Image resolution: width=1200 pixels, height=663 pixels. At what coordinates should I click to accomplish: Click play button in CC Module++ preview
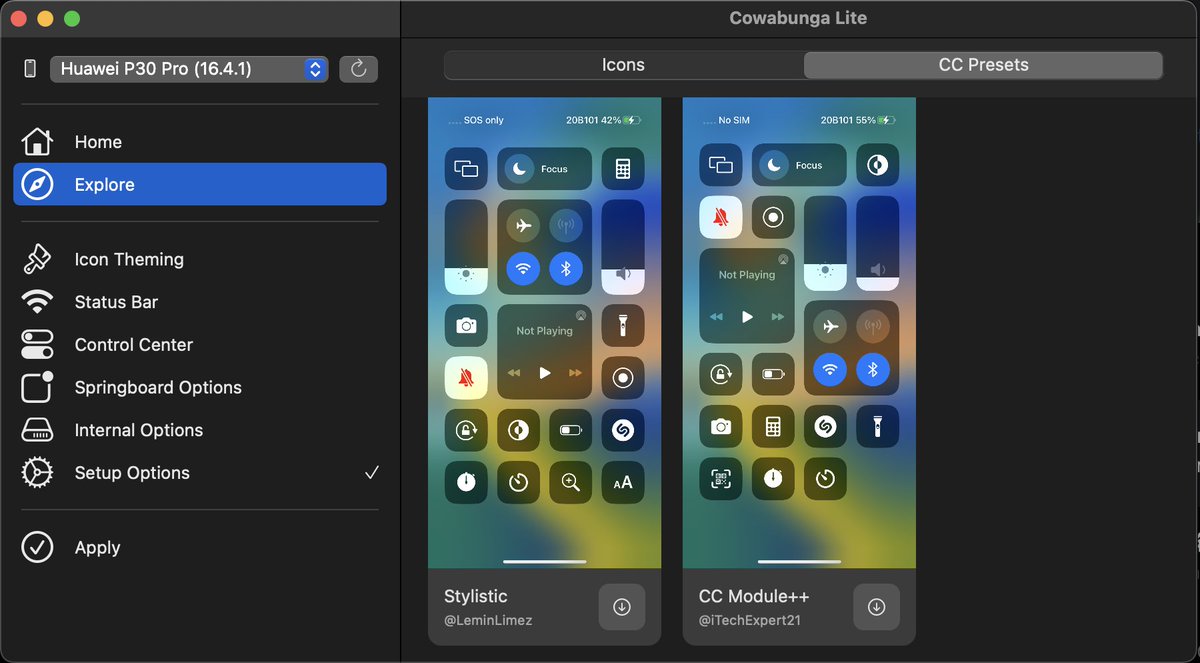(x=747, y=316)
